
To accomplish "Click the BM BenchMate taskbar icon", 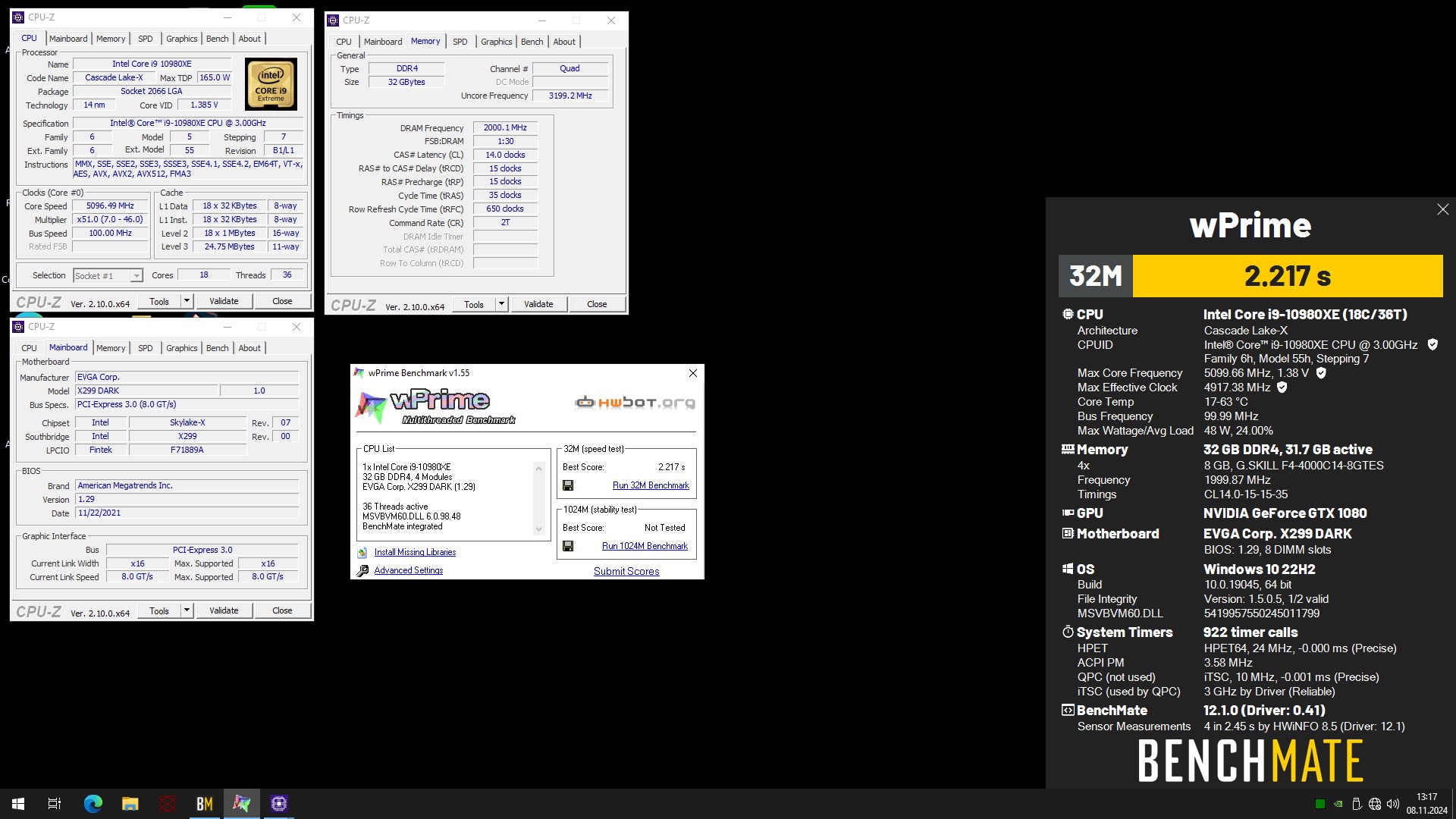I will (205, 804).
